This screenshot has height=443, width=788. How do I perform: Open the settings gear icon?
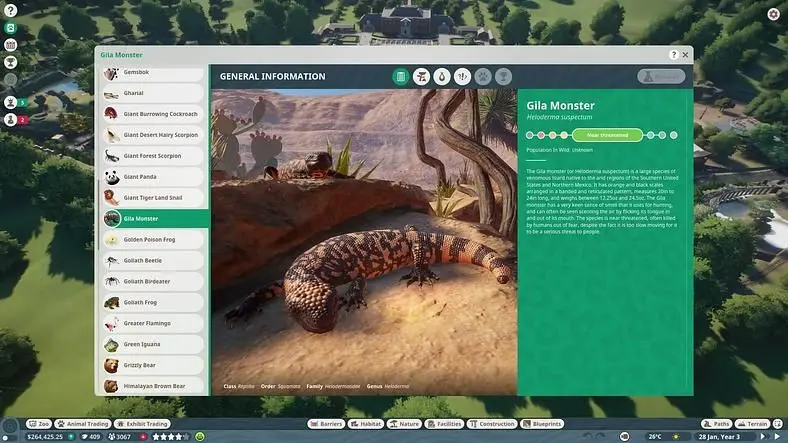773,14
